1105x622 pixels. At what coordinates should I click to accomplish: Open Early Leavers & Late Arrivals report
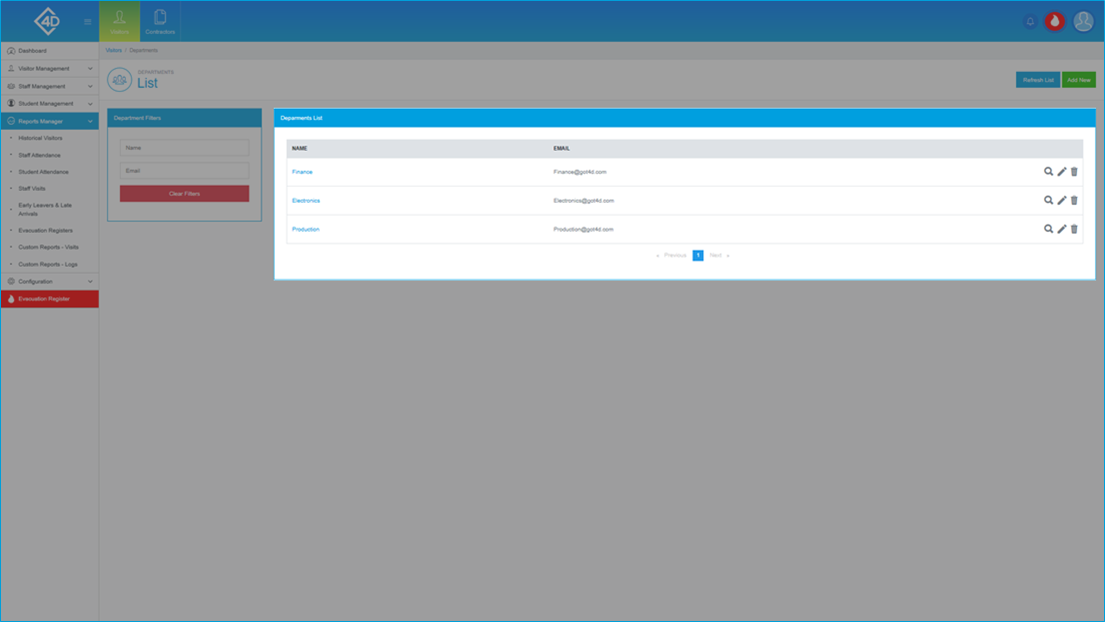coord(45,209)
